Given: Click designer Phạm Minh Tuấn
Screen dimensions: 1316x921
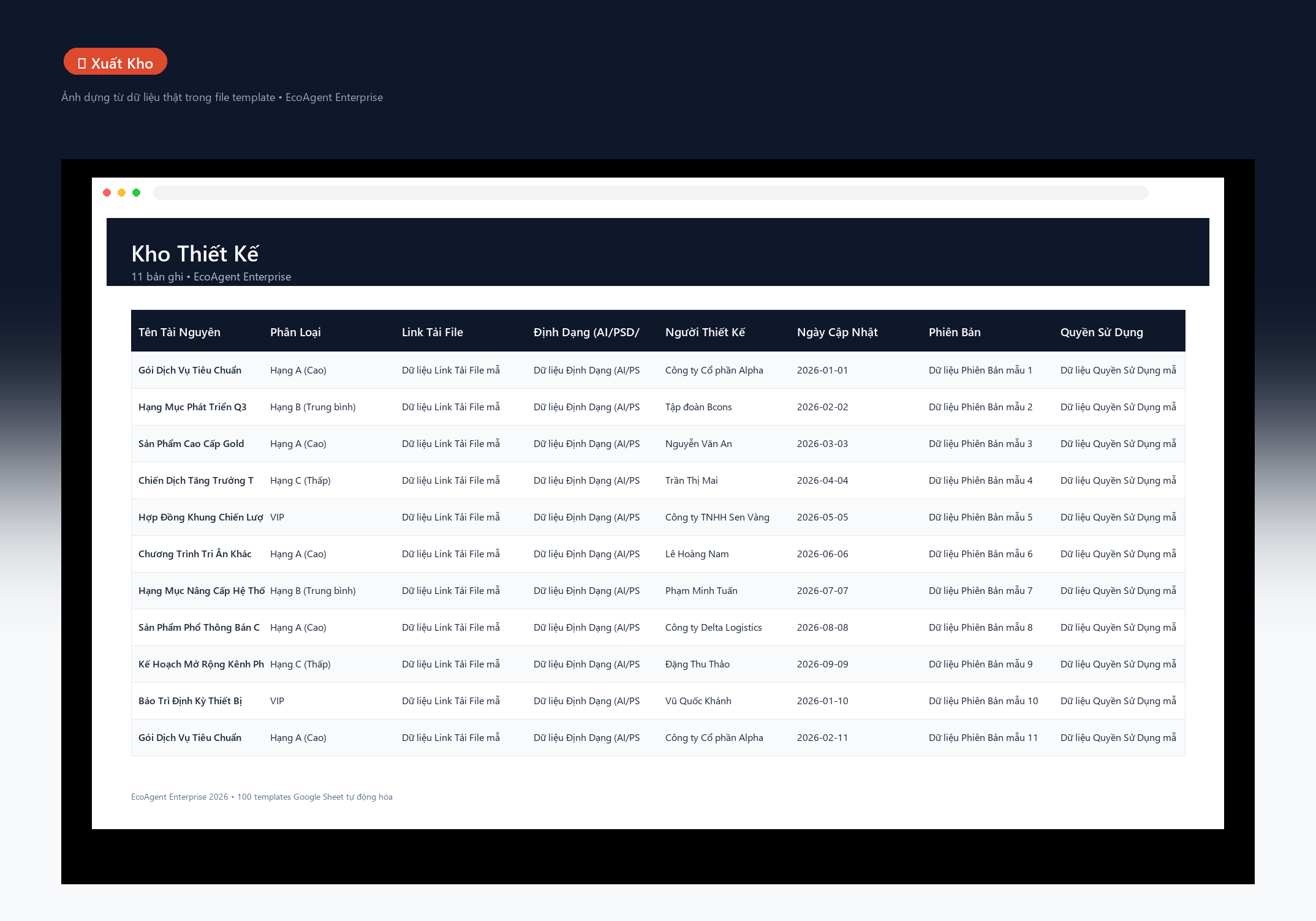Looking at the screenshot, I should click(x=701, y=591).
